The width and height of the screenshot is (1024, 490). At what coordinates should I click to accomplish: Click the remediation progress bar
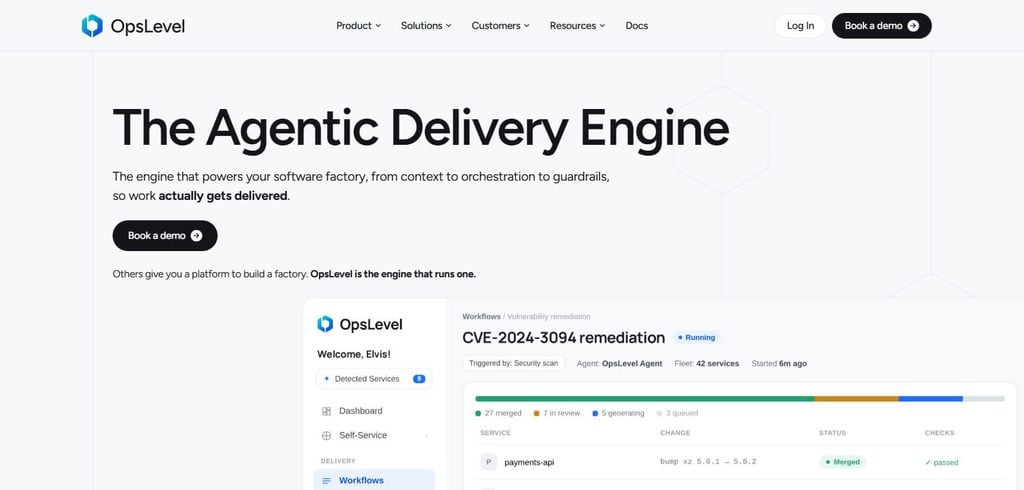740,399
